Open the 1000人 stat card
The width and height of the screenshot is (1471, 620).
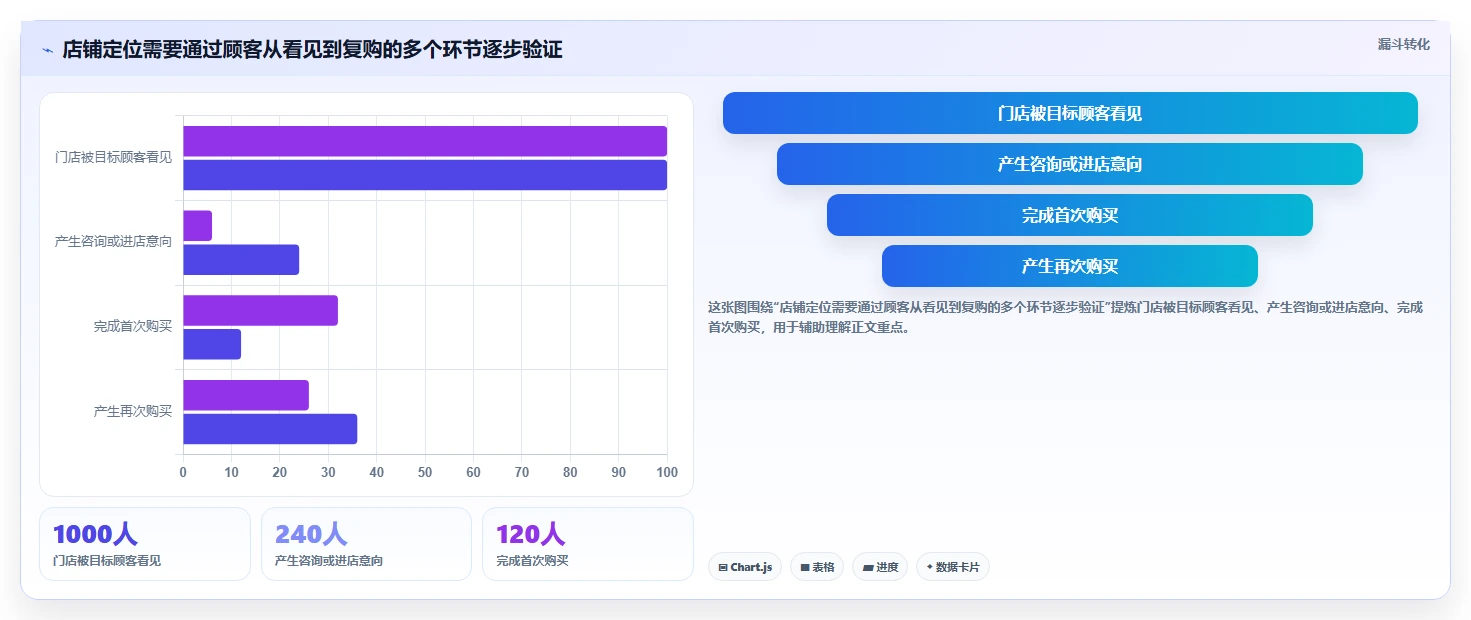145,544
